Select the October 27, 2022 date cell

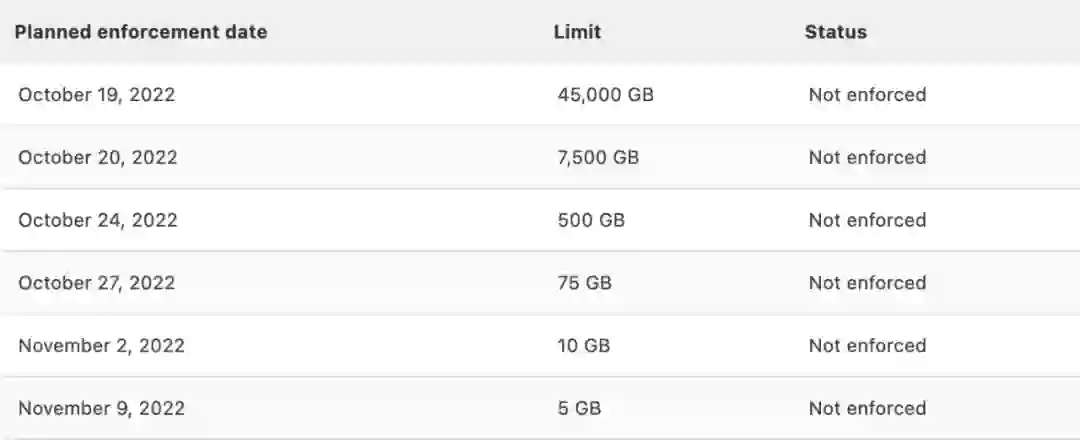(x=97, y=283)
